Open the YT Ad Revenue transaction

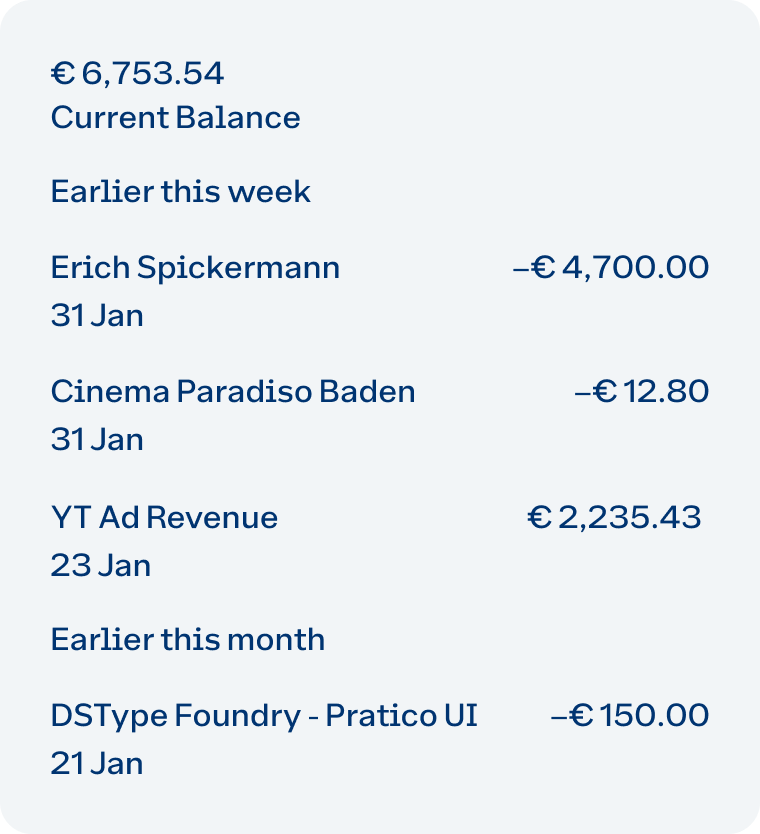(380, 541)
